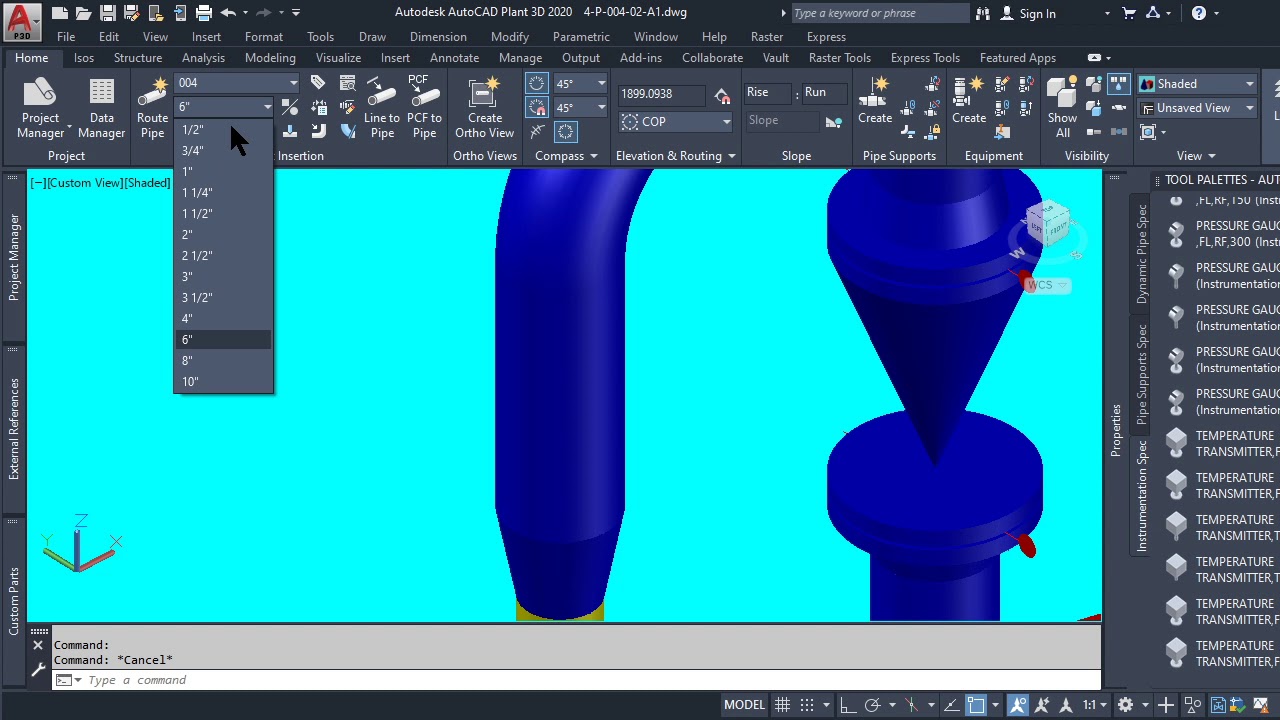Screen dimensions: 1280x720
Task: Click the Type a command input
Action: click(590, 680)
